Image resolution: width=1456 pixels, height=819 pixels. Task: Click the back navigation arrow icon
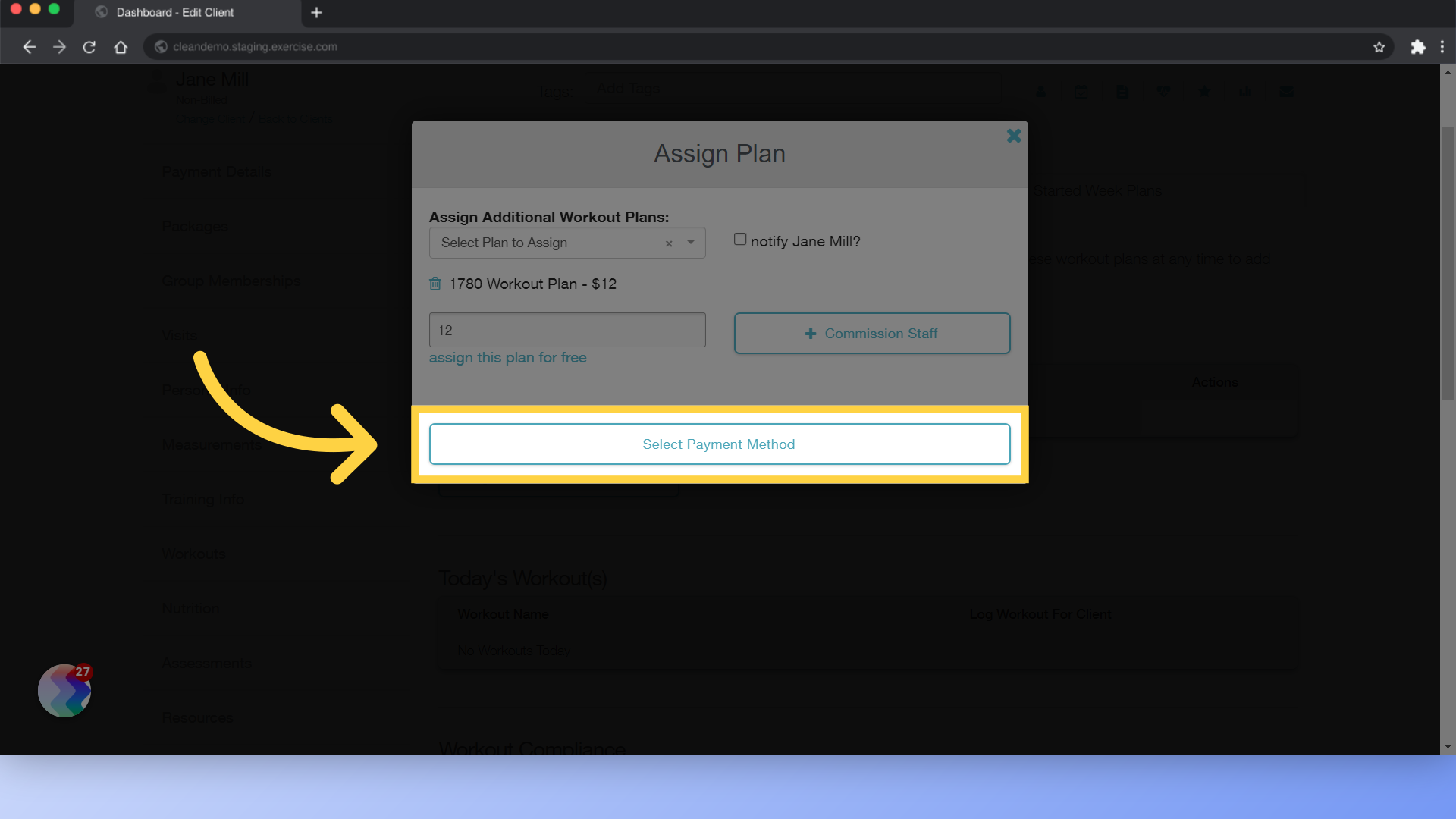[x=29, y=46]
